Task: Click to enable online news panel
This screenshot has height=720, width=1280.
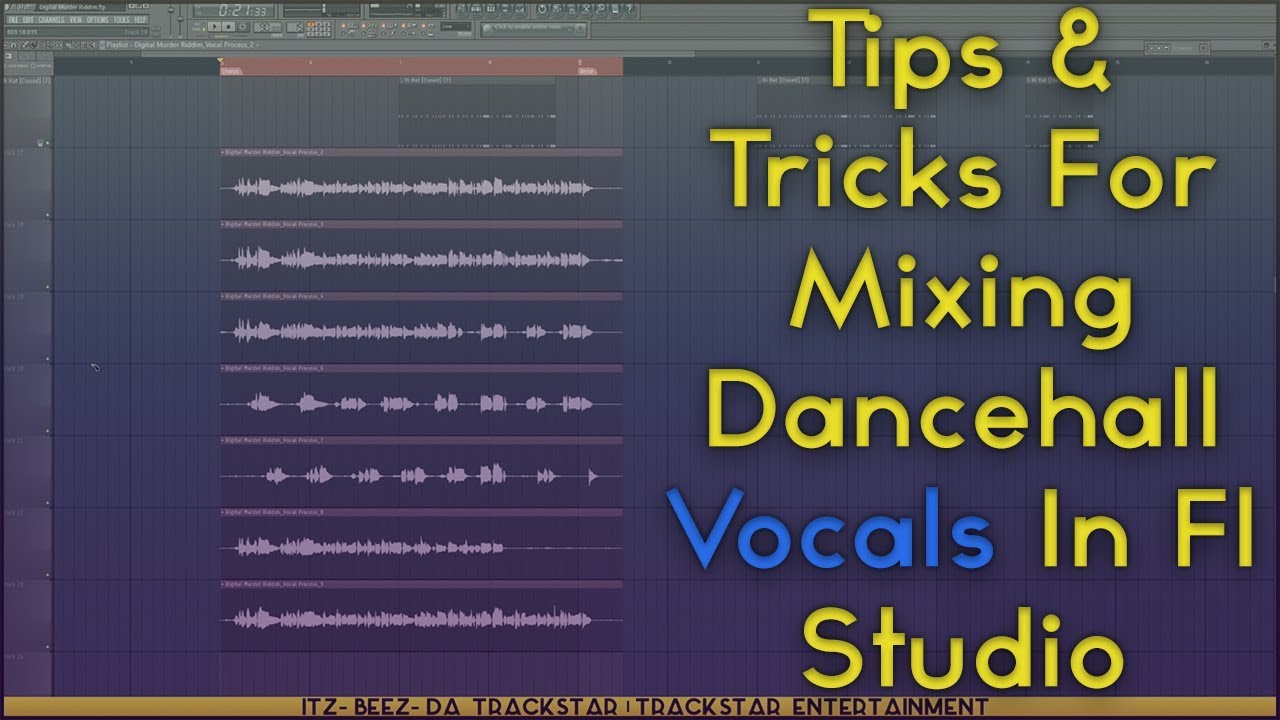Action: [x=532, y=29]
